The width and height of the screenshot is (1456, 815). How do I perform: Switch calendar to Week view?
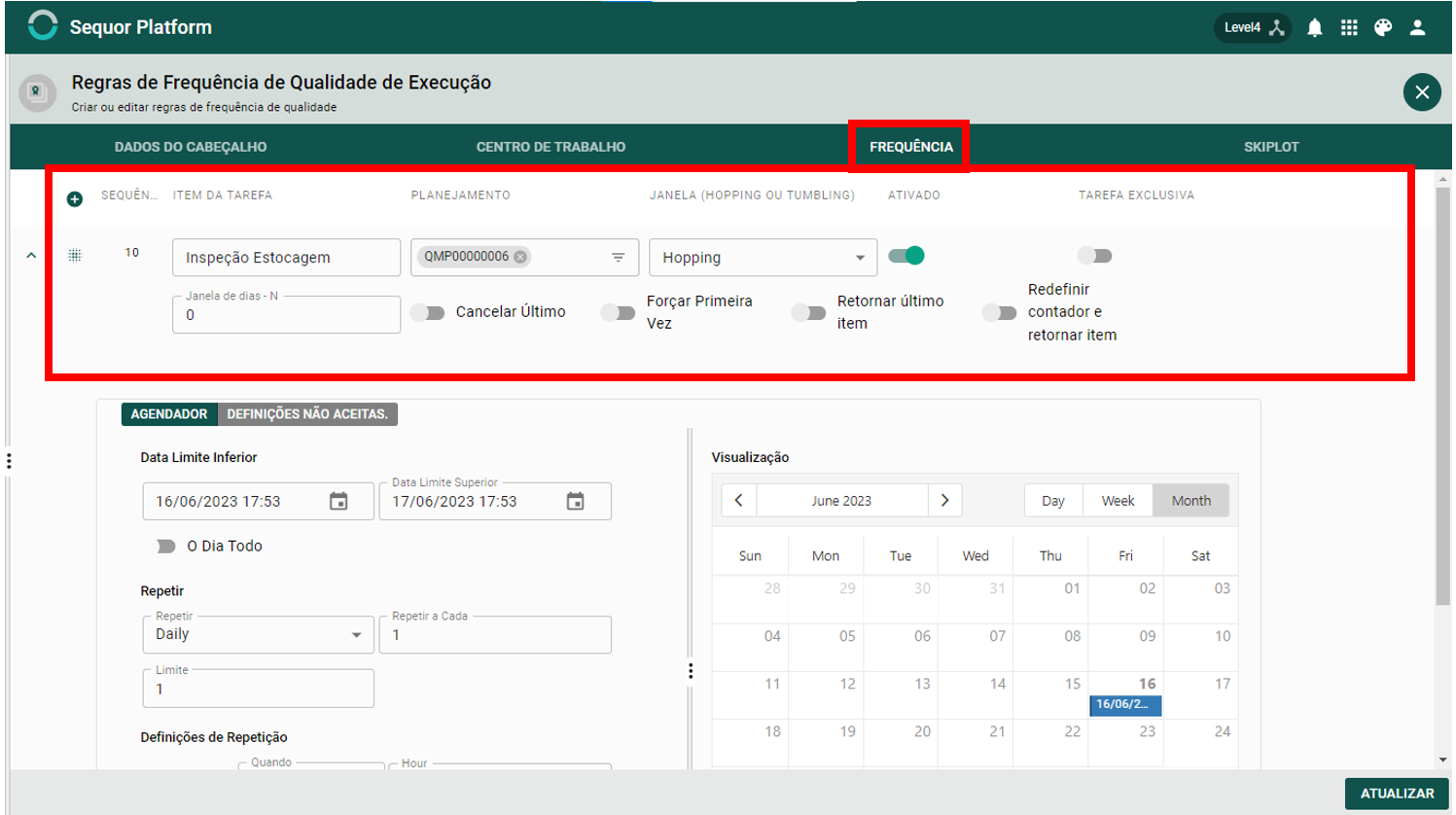[1118, 501]
